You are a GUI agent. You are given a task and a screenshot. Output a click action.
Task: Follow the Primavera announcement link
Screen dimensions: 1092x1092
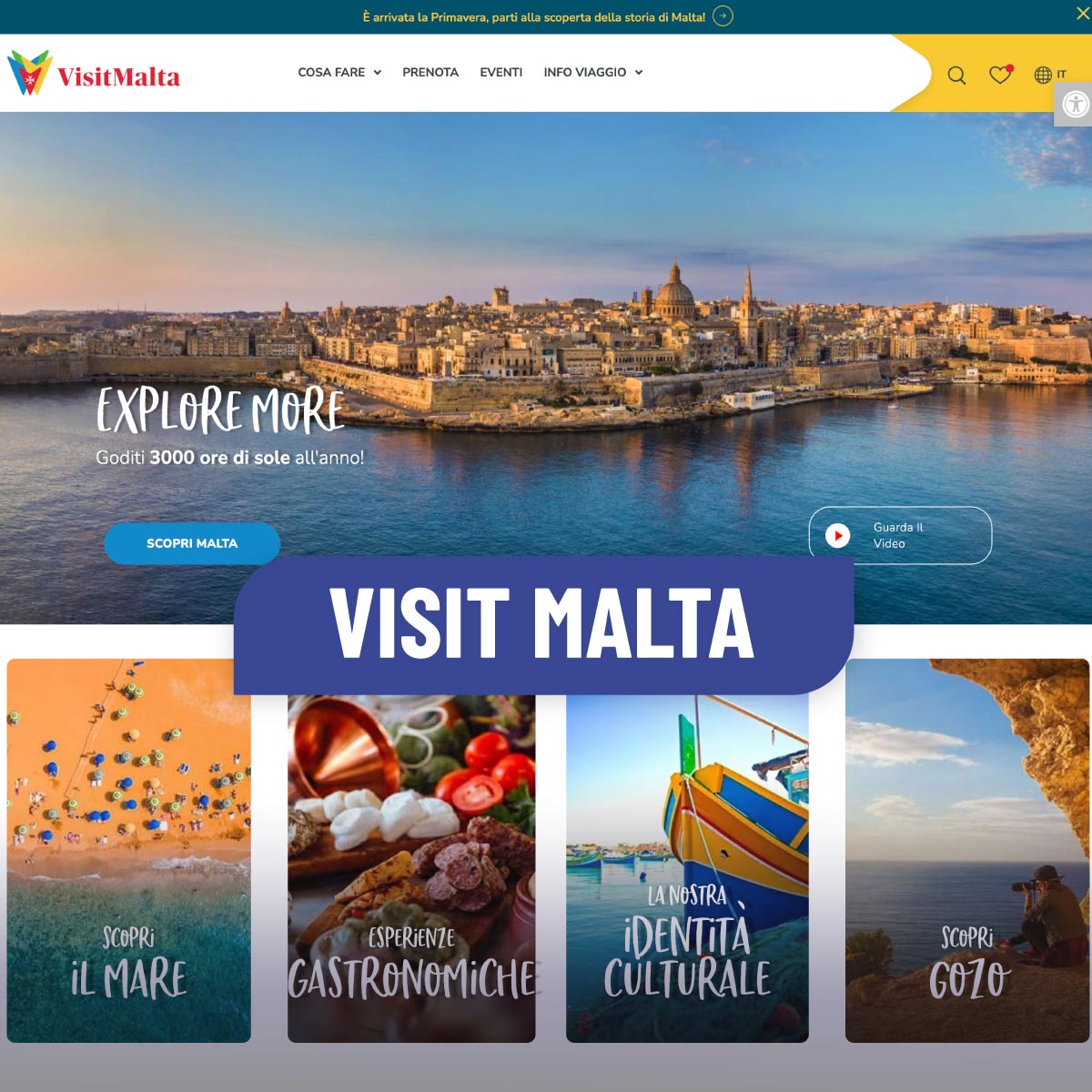point(534,16)
